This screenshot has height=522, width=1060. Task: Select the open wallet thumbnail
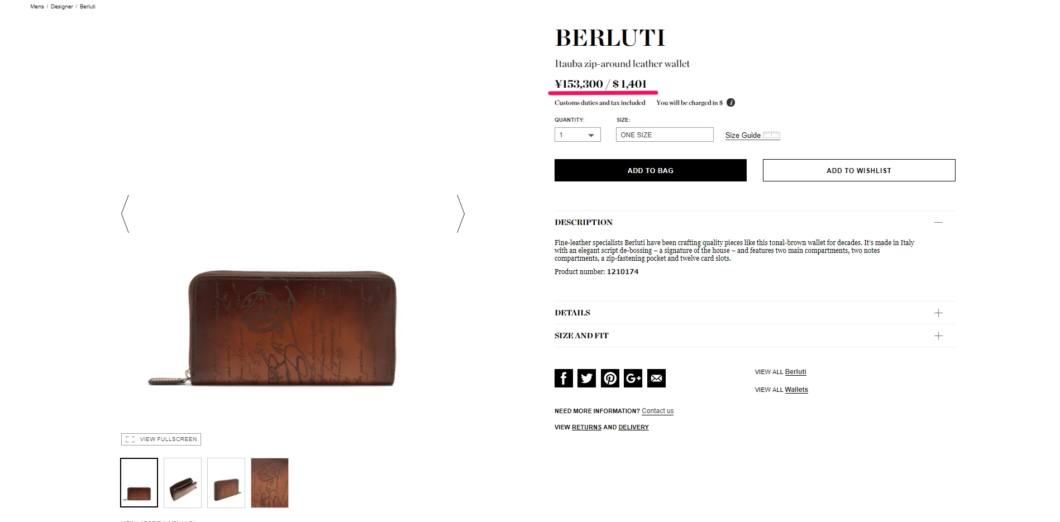tap(183, 483)
